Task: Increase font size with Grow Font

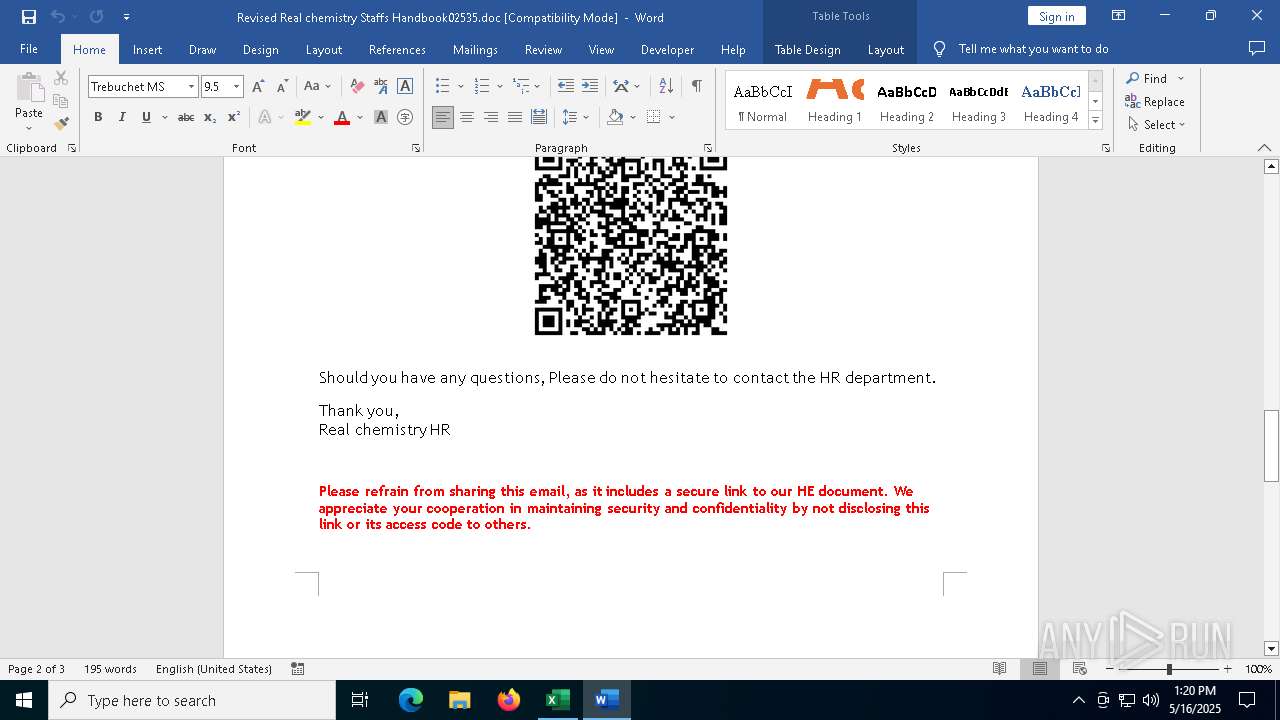Action: pyautogui.click(x=258, y=87)
